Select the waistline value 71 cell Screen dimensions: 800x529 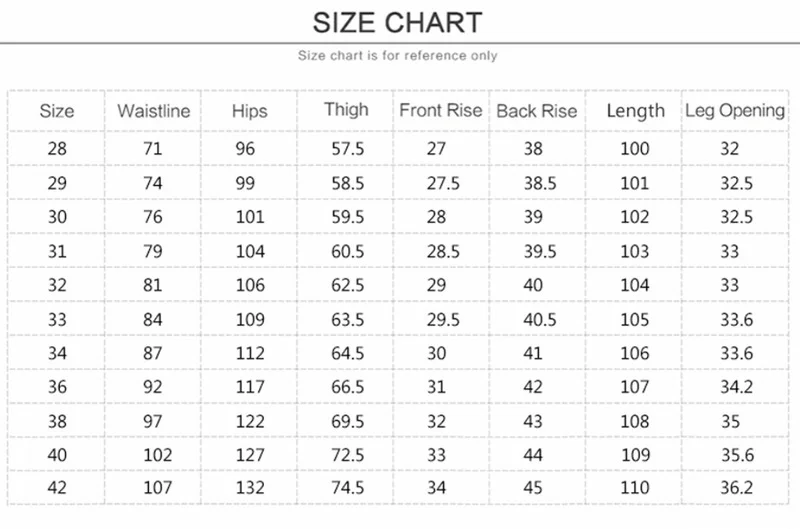tap(153, 149)
